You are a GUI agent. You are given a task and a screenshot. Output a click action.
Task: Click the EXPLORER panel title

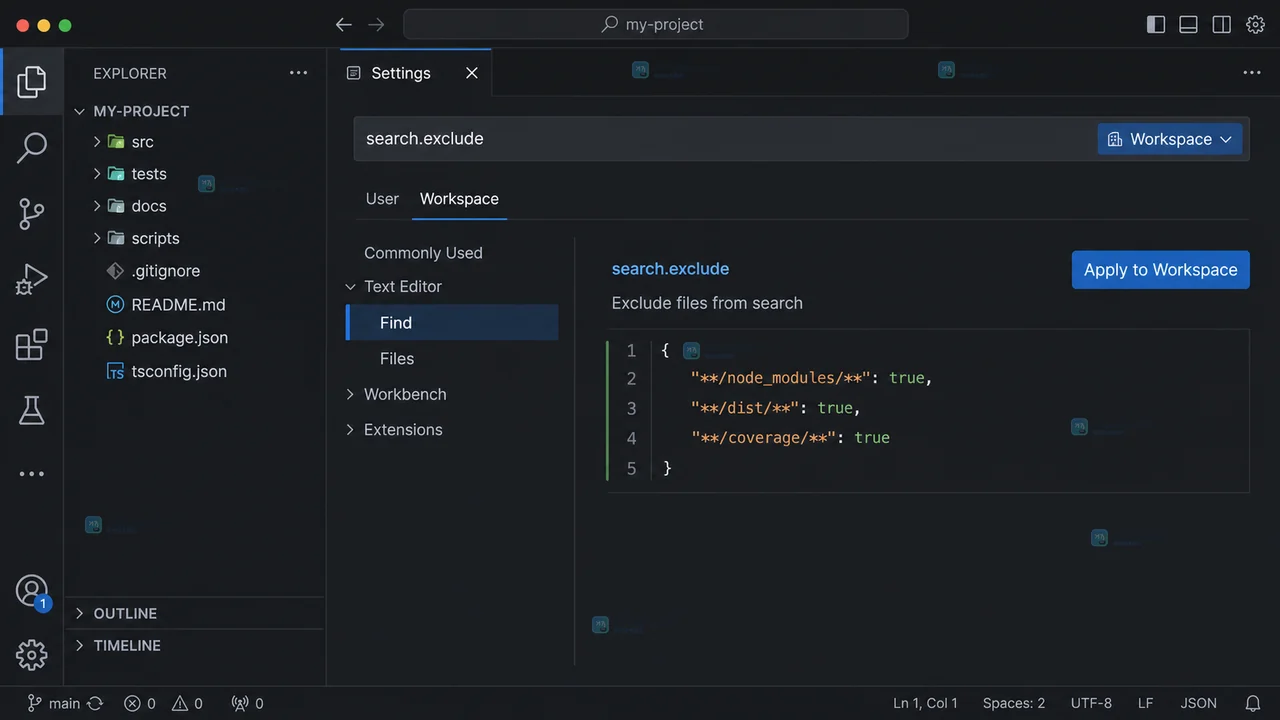tap(130, 73)
